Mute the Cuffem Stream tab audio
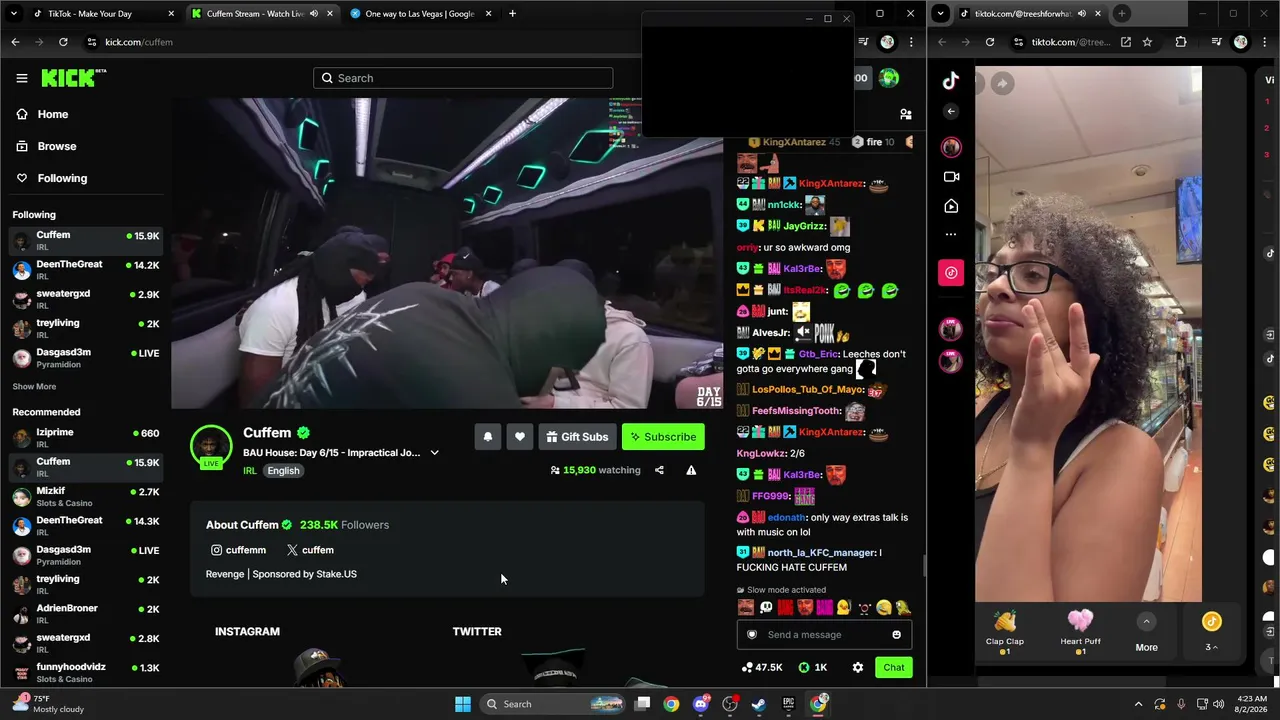Viewport: 1280px width, 720px height. pyautogui.click(x=313, y=14)
